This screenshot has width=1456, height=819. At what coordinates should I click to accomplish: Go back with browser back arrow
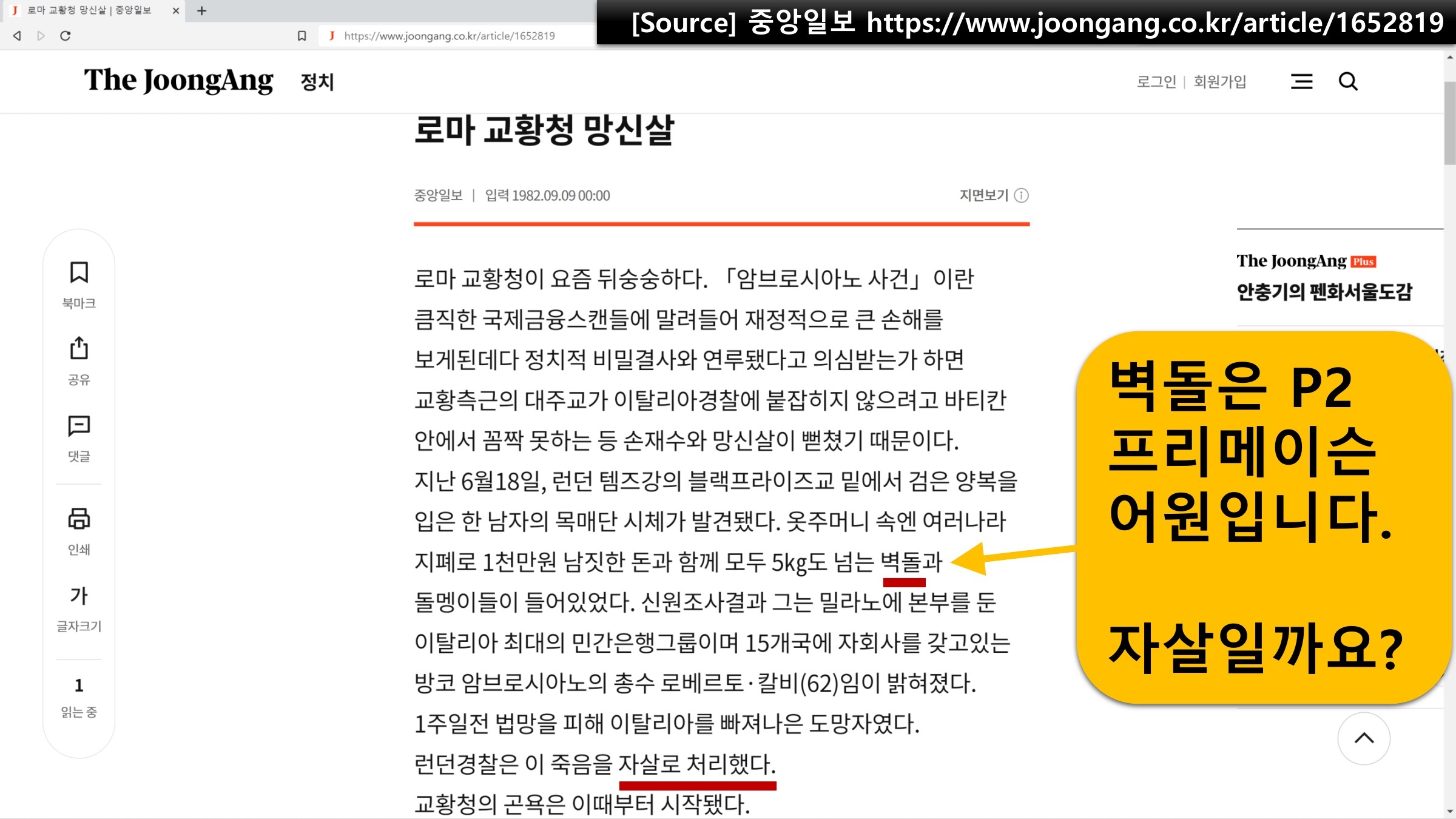pyautogui.click(x=17, y=36)
